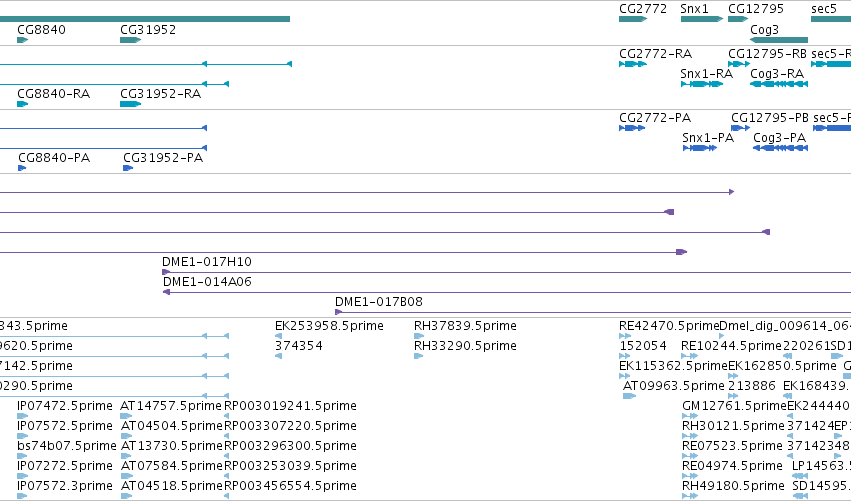Click the RE10244.5prime EST label

[731, 346]
